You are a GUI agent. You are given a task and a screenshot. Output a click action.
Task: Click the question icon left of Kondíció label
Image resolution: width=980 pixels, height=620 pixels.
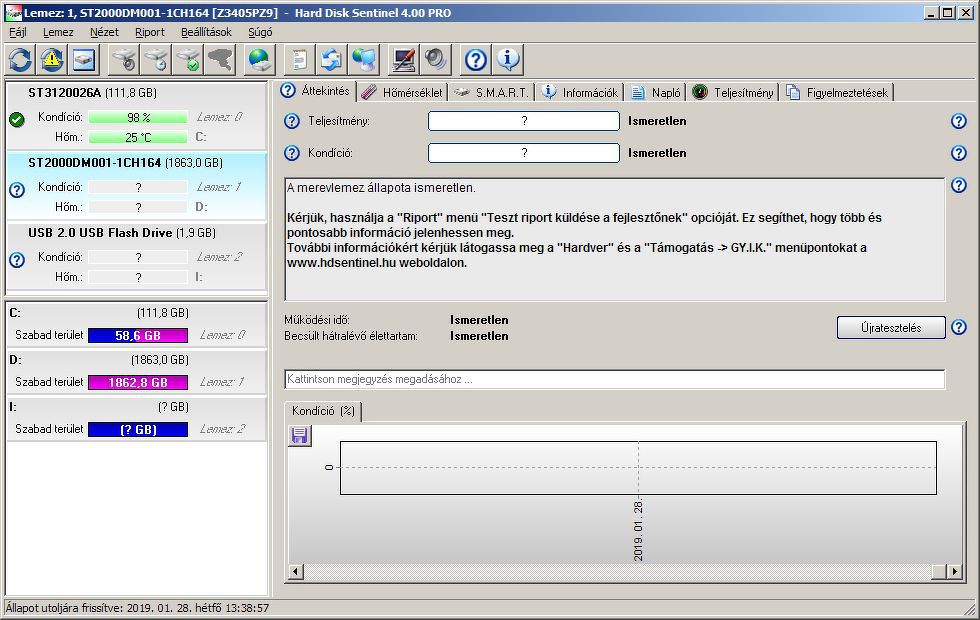click(292, 153)
